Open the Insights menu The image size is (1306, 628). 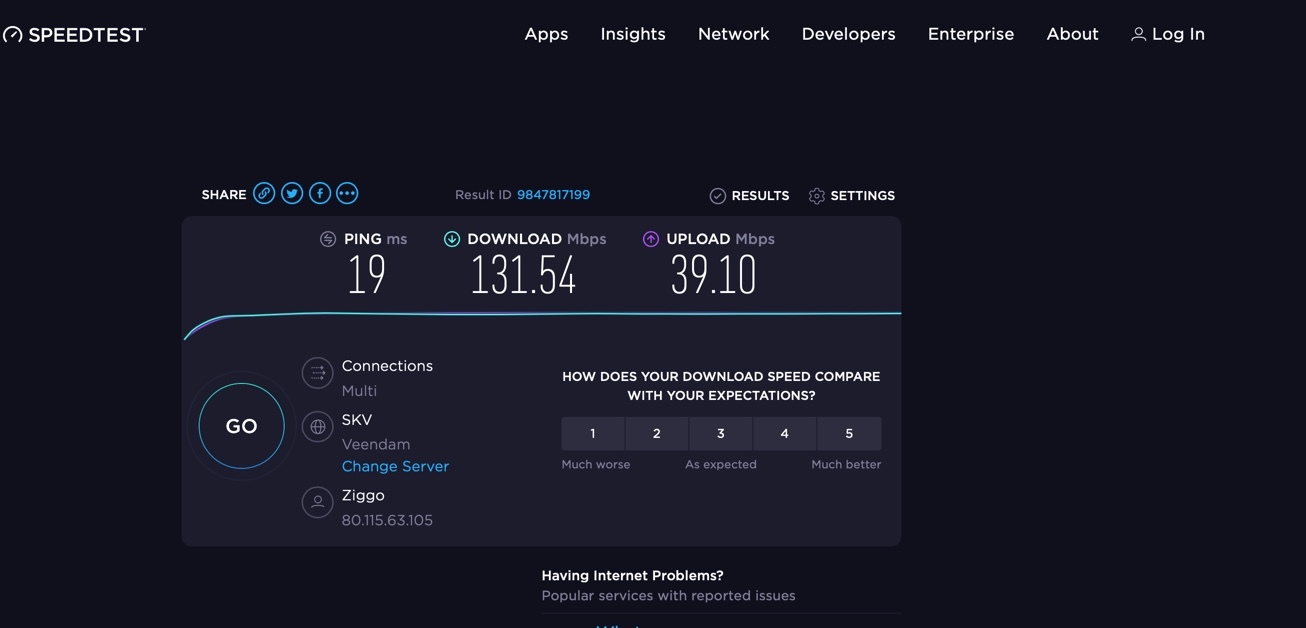click(x=633, y=34)
